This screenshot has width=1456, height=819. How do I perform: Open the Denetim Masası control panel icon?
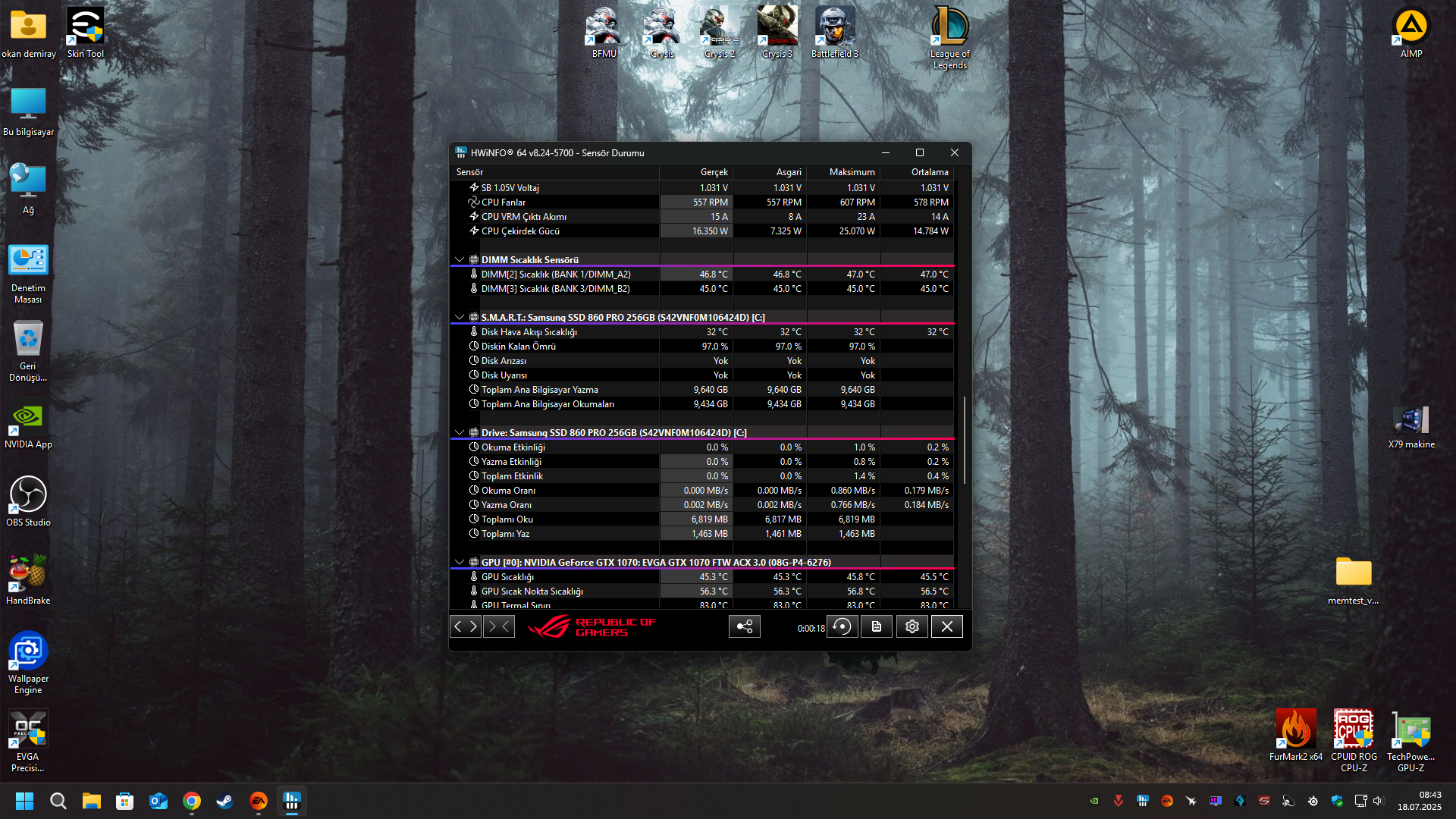(28, 274)
